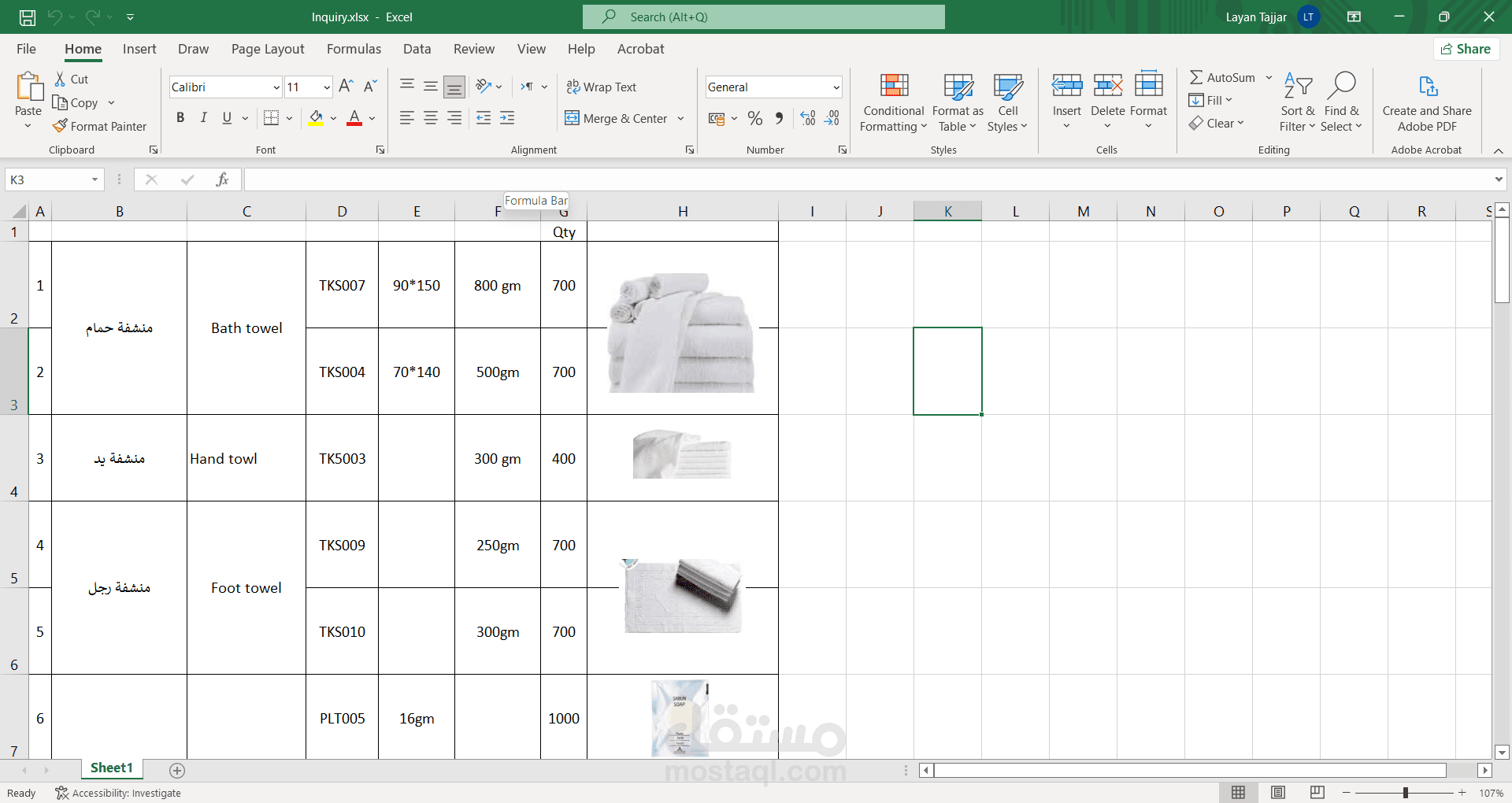Open the File tab
Screen dimensions: 1512x803
click(26, 49)
